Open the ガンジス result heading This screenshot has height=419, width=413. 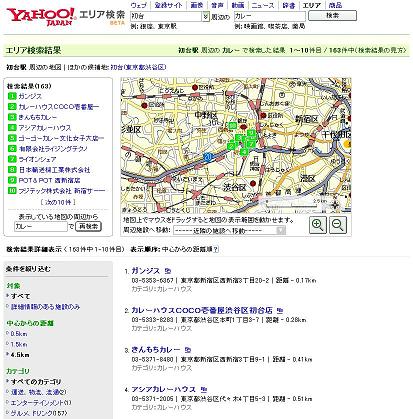146,271
